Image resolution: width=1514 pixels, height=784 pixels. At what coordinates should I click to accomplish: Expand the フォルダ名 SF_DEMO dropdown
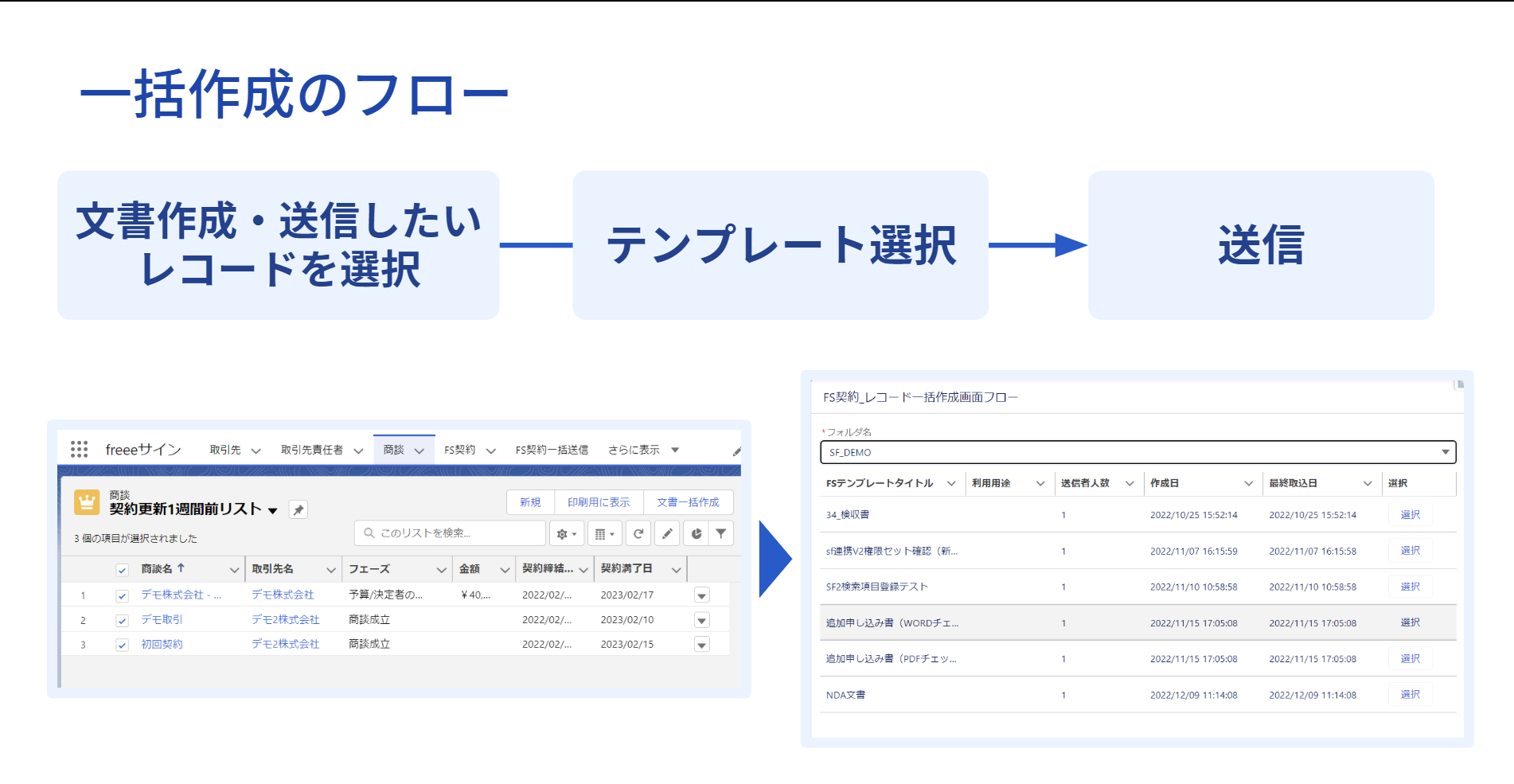point(1446,451)
